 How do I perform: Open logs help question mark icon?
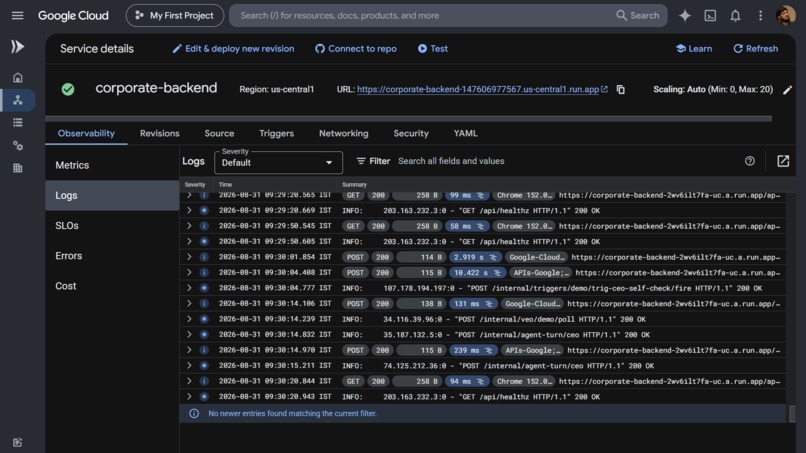click(749, 161)
